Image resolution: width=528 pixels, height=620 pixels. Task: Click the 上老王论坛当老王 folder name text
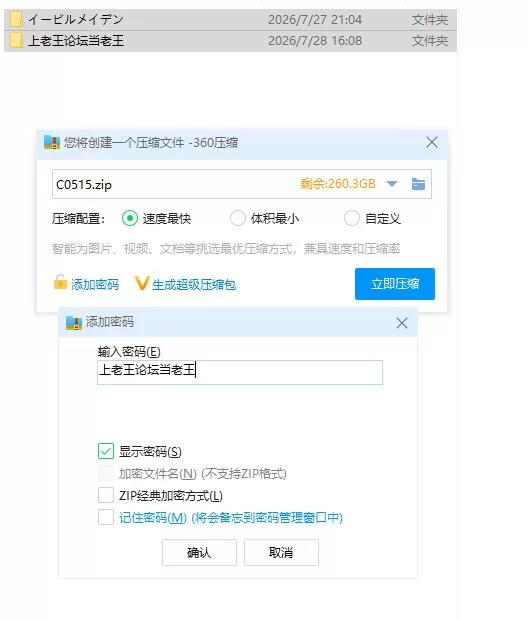[x=76, y=41]
